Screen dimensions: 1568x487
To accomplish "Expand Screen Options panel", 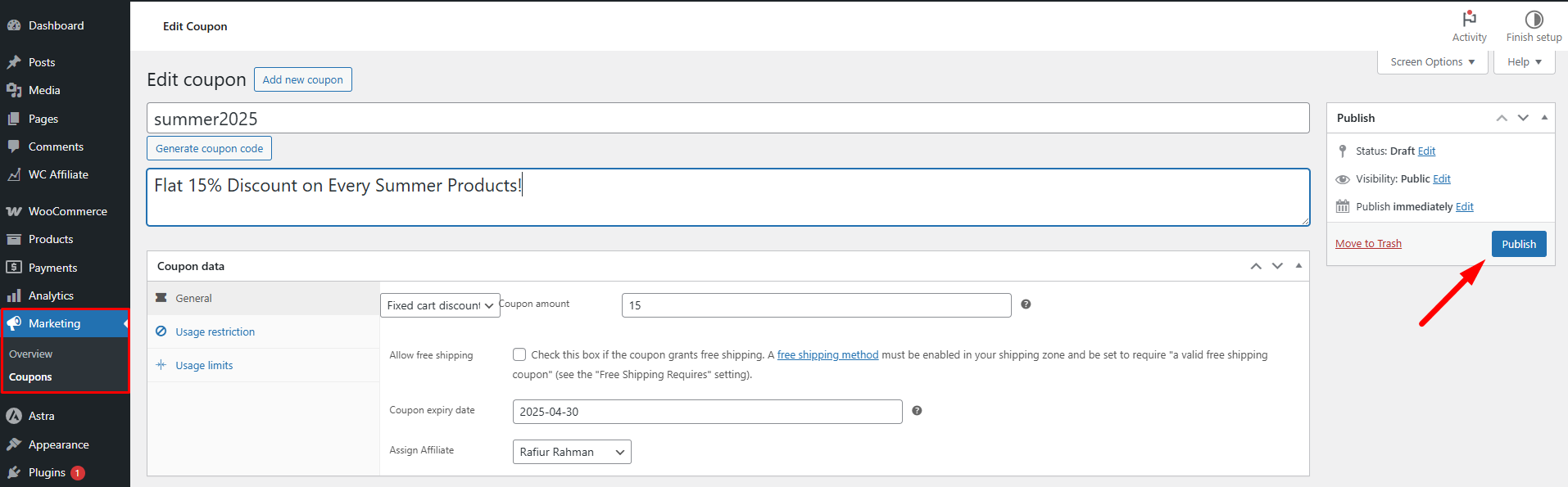I will (x=1433, y=62).
